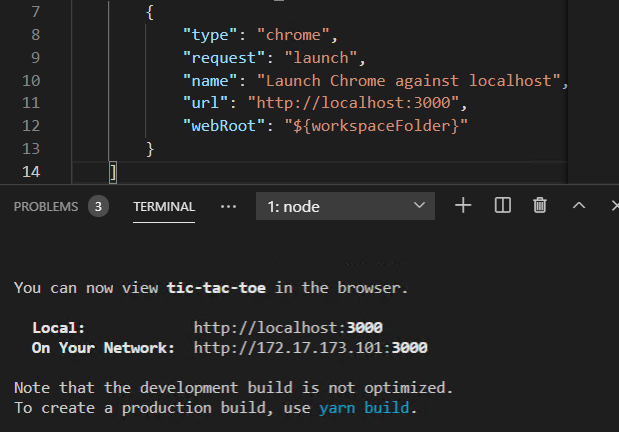Click line number 12 in the gutter

click(x=31, y=126)
